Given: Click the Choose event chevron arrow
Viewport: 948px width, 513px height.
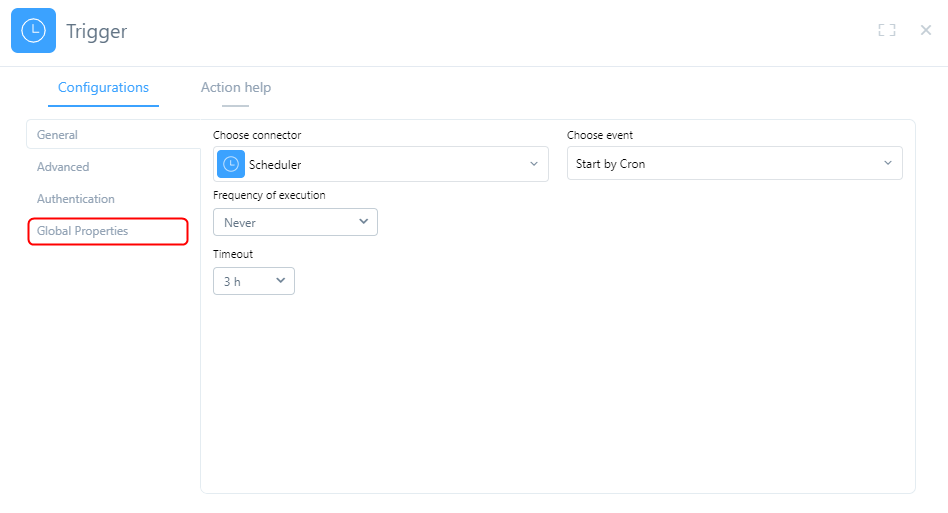Looking at the screenshot, I should [x=887, y=164].
